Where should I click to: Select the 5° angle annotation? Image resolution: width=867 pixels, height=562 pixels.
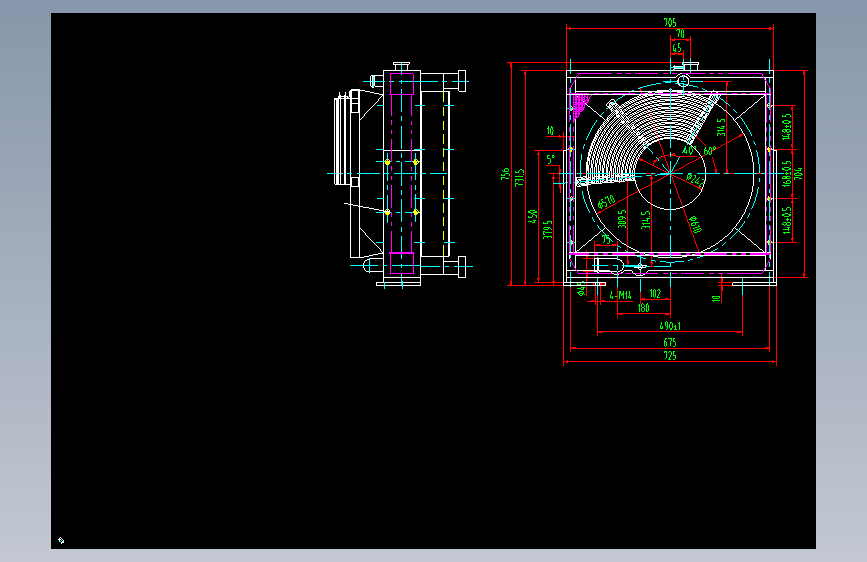pos(551,159)
